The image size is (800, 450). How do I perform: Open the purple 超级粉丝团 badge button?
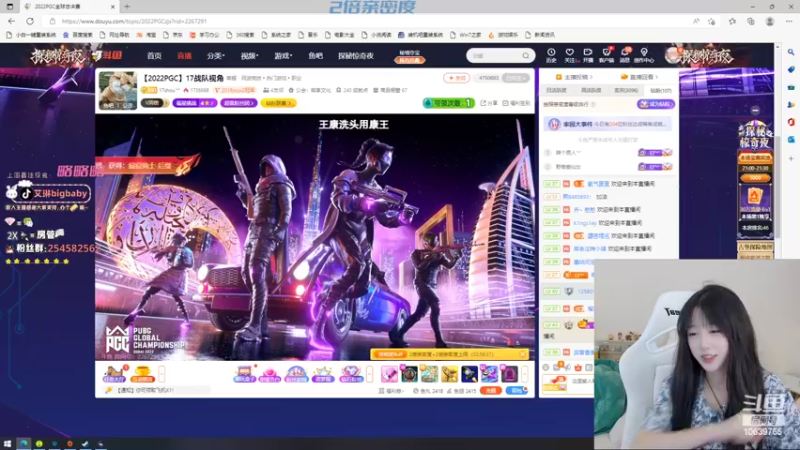(x=239, y=103)
